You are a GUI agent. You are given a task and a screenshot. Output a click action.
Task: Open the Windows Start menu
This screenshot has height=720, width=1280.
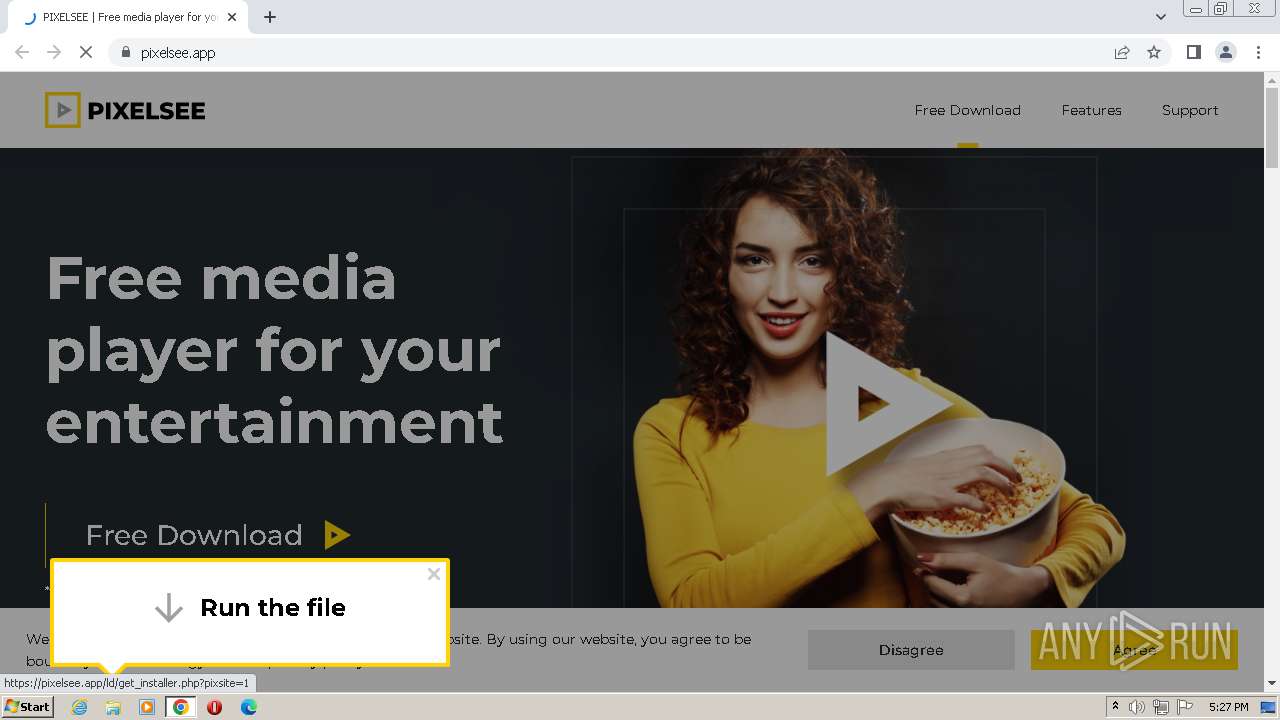[x=27, y=707]
